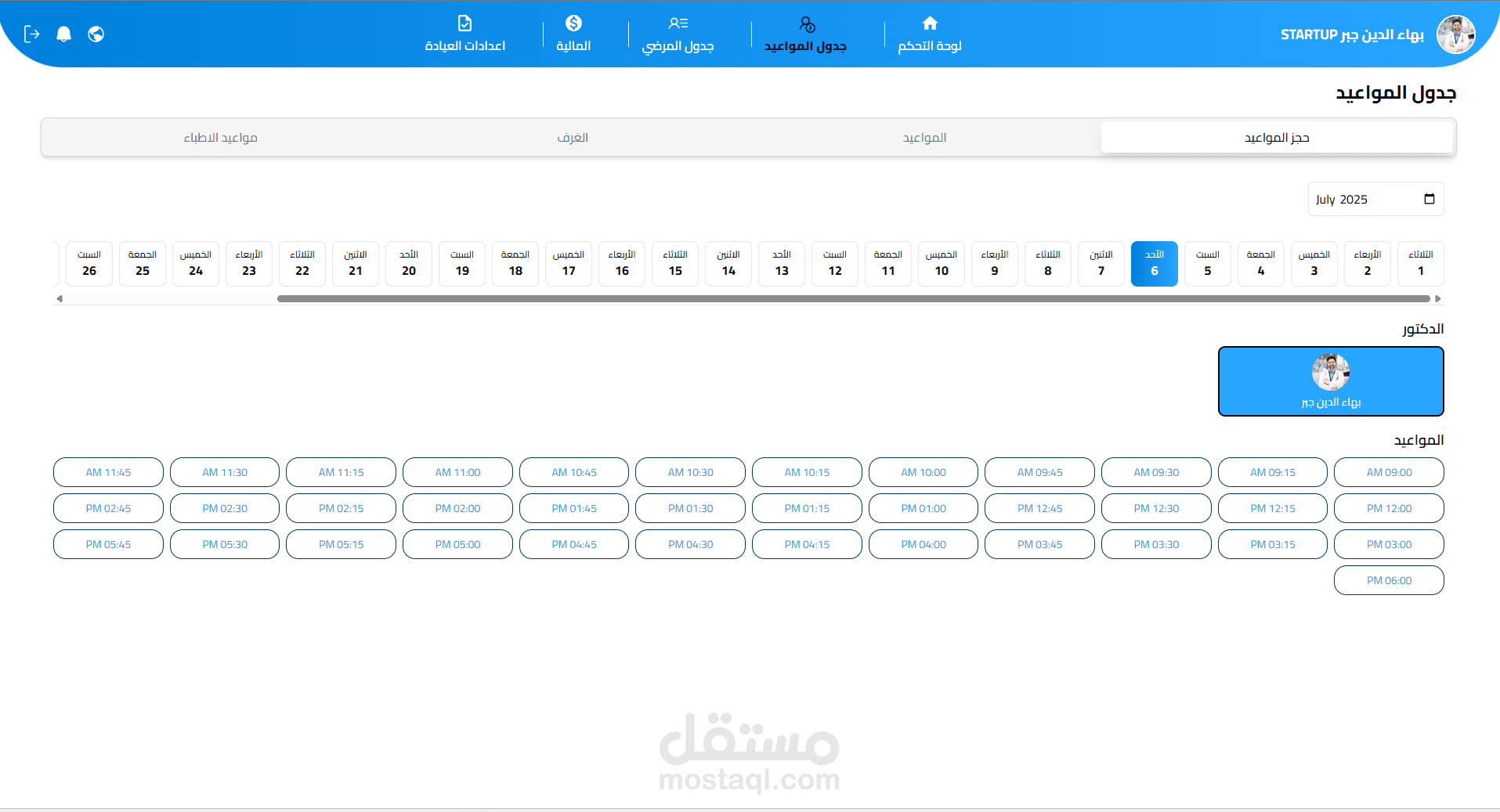Open finance dollar icon
The height and width of the screenshot is (812, 1500).
click(x=573, y=23)
